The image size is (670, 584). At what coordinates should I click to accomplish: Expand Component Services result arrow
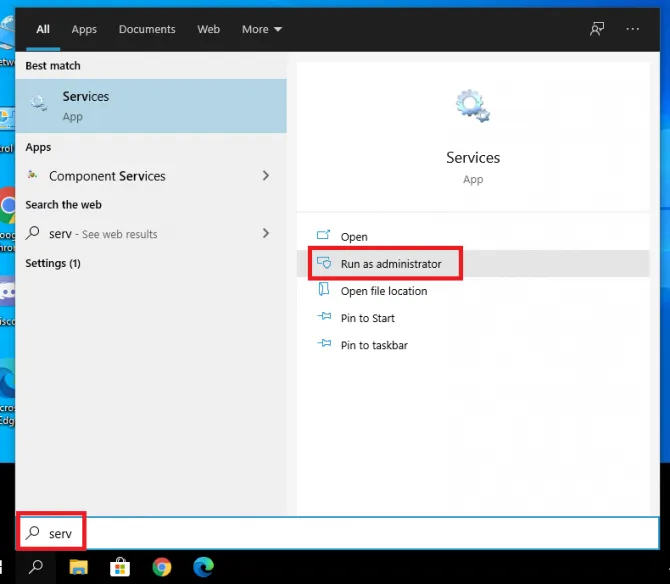(x=266, y=176)
